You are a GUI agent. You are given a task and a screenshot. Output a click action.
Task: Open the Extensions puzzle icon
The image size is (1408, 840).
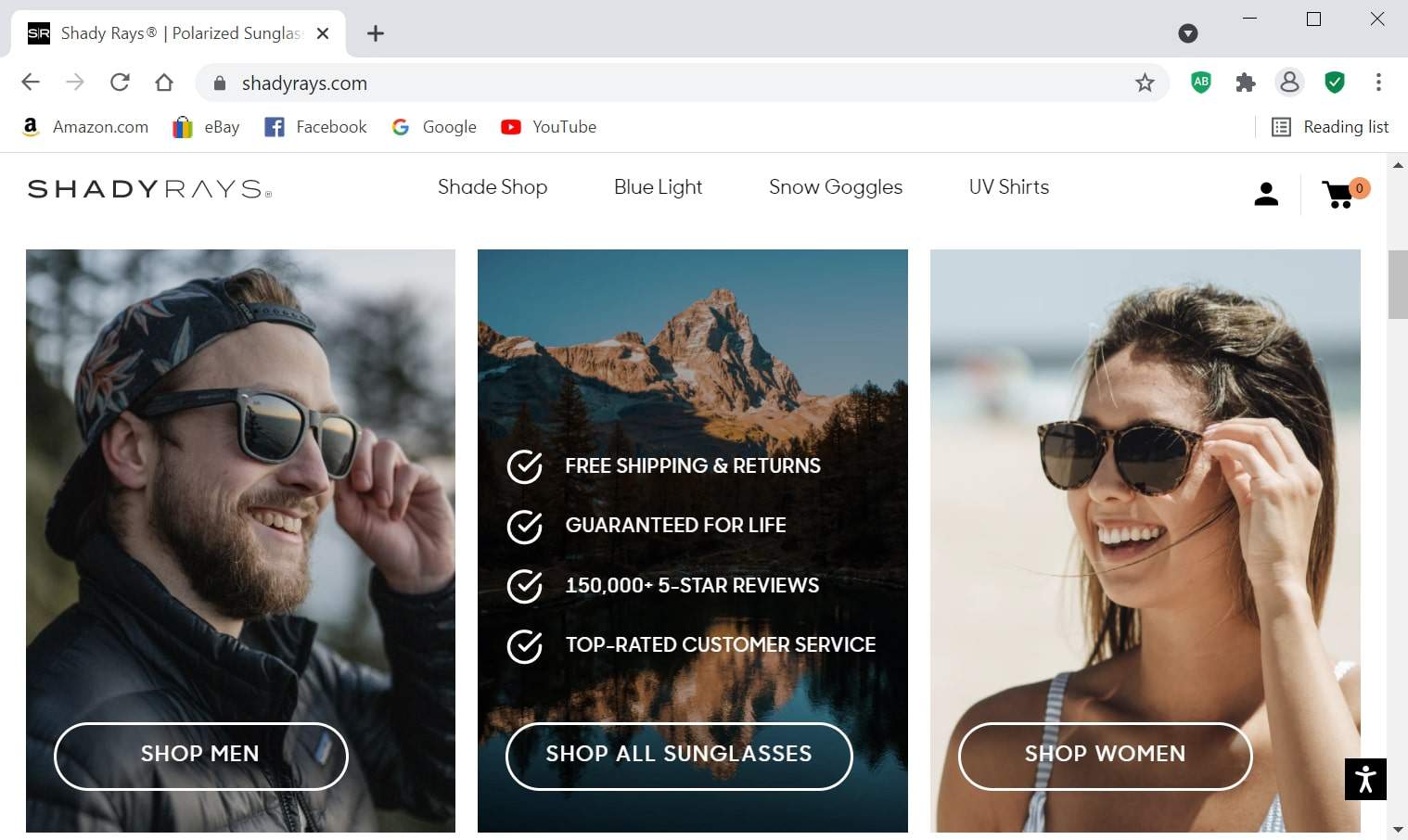[x=1245, y=83]
